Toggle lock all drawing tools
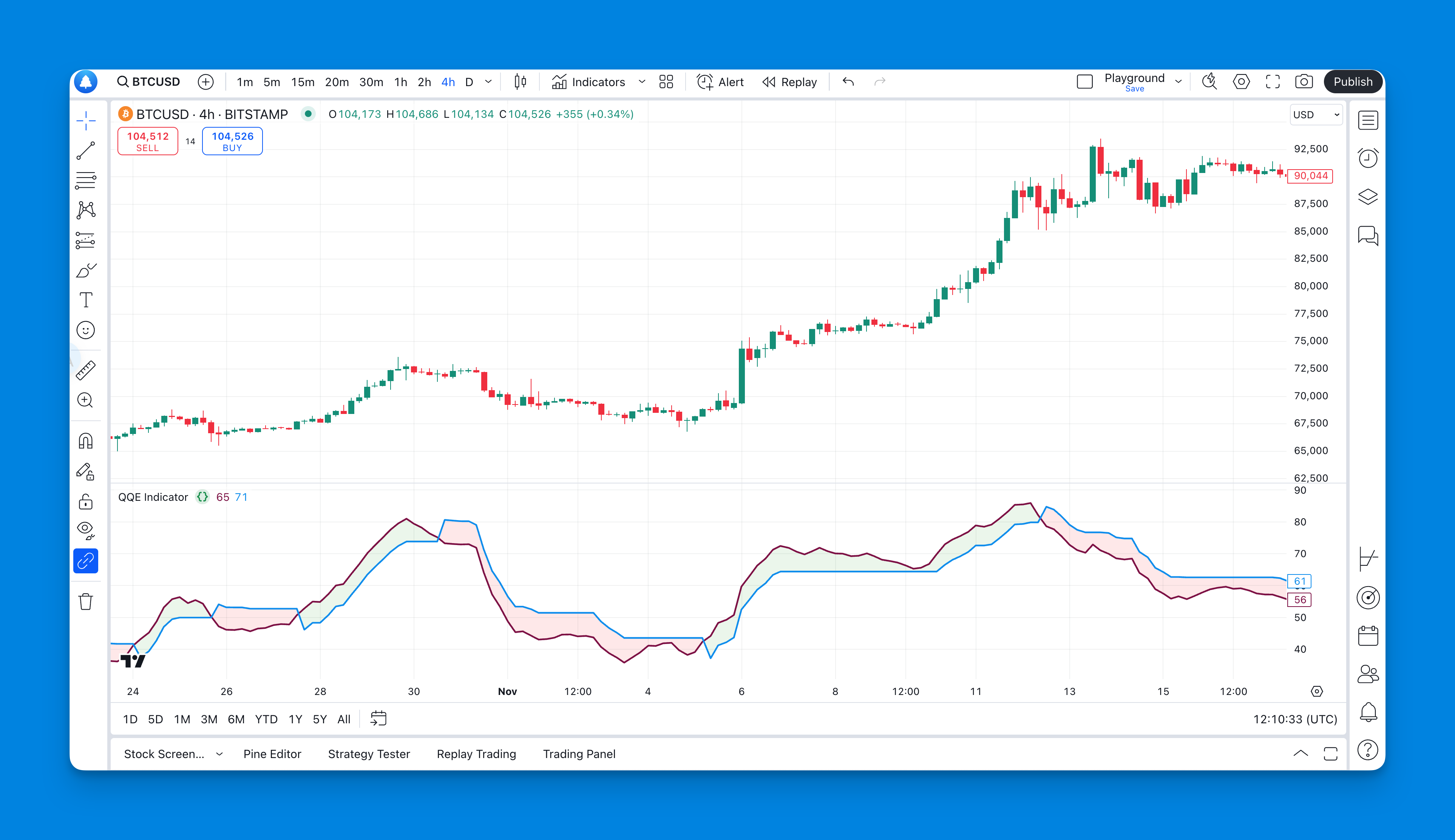This screenshot has height=840, width=1455. pos(86,501)
